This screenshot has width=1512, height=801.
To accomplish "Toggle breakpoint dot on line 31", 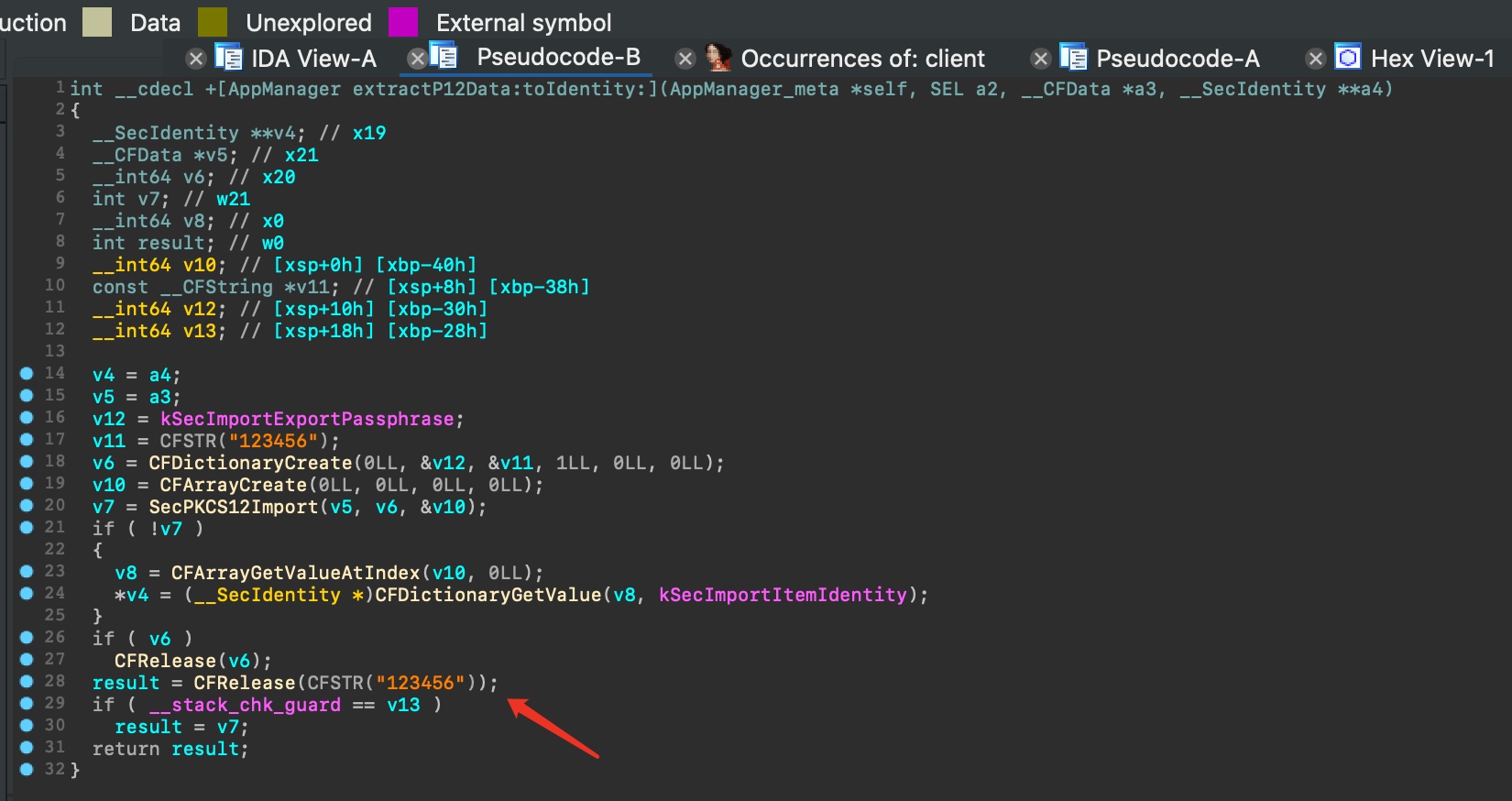I will tap(27, 747).
